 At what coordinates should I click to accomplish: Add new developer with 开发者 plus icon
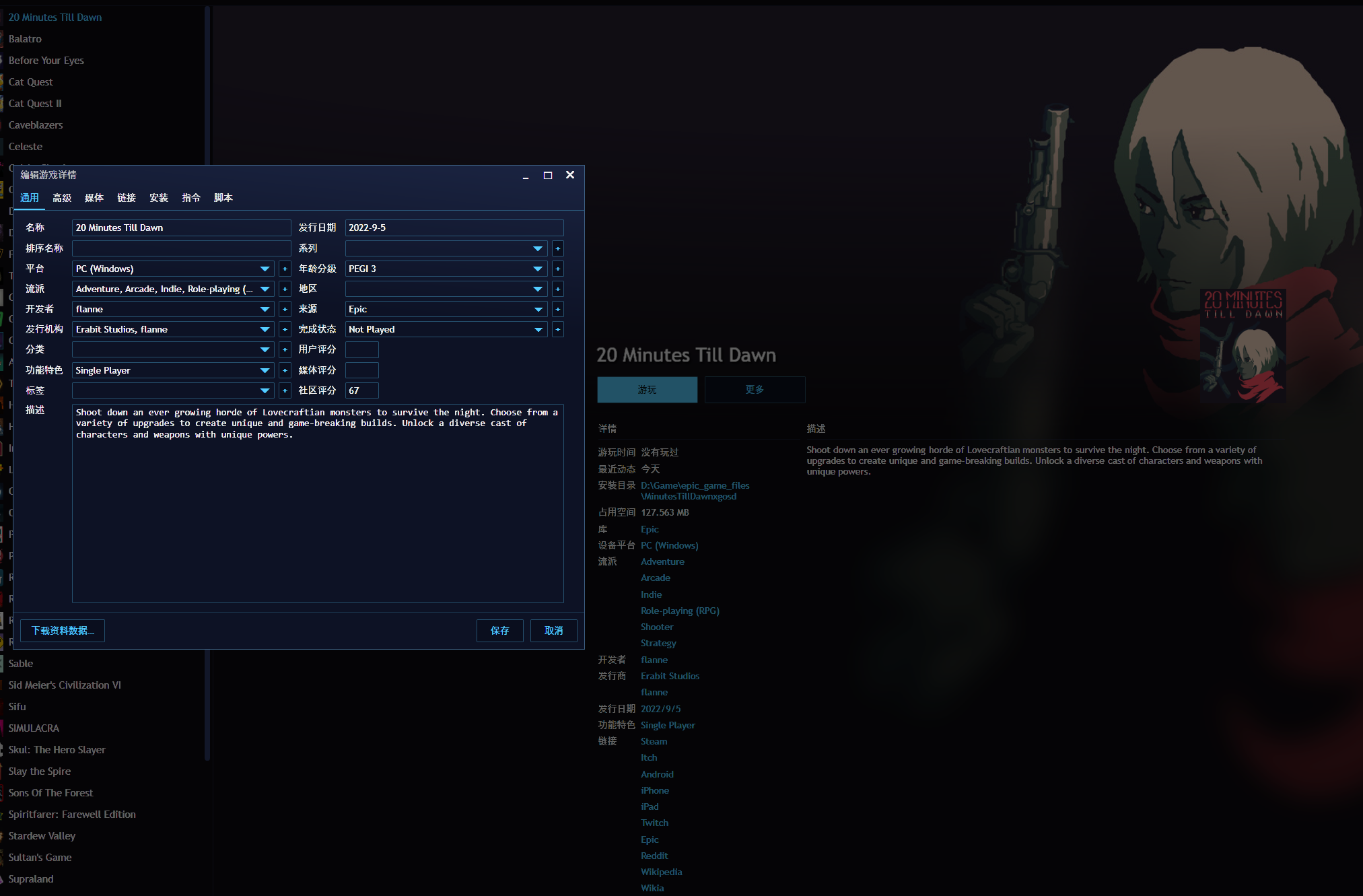pyautogui.click(x=285, y=309)
